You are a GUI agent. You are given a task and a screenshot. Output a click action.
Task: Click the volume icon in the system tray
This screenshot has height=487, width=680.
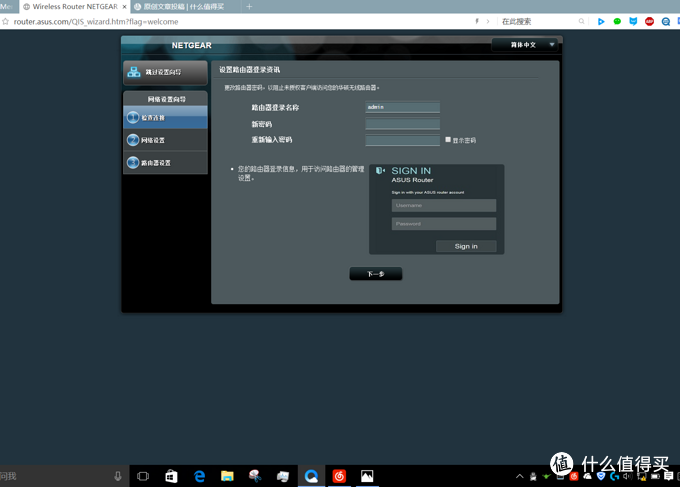[628, 477]
